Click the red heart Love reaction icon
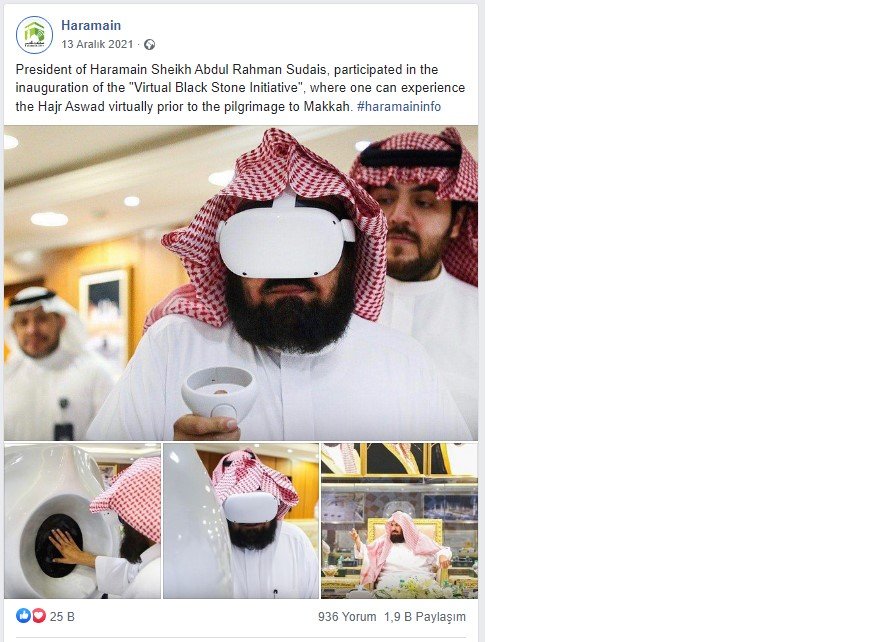The image size is (880, 642). [x=38, y=616]
